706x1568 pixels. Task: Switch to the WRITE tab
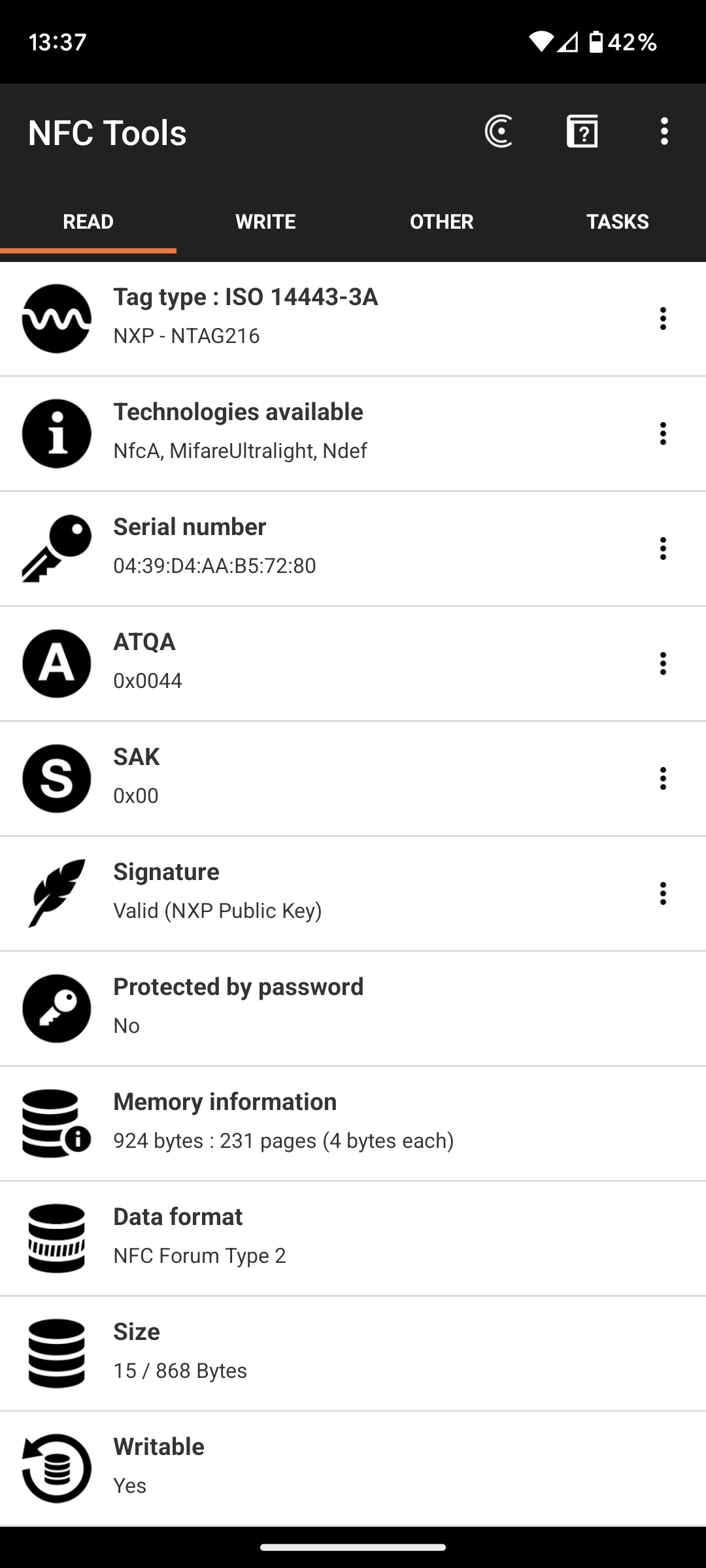click(x=265, y=221)
